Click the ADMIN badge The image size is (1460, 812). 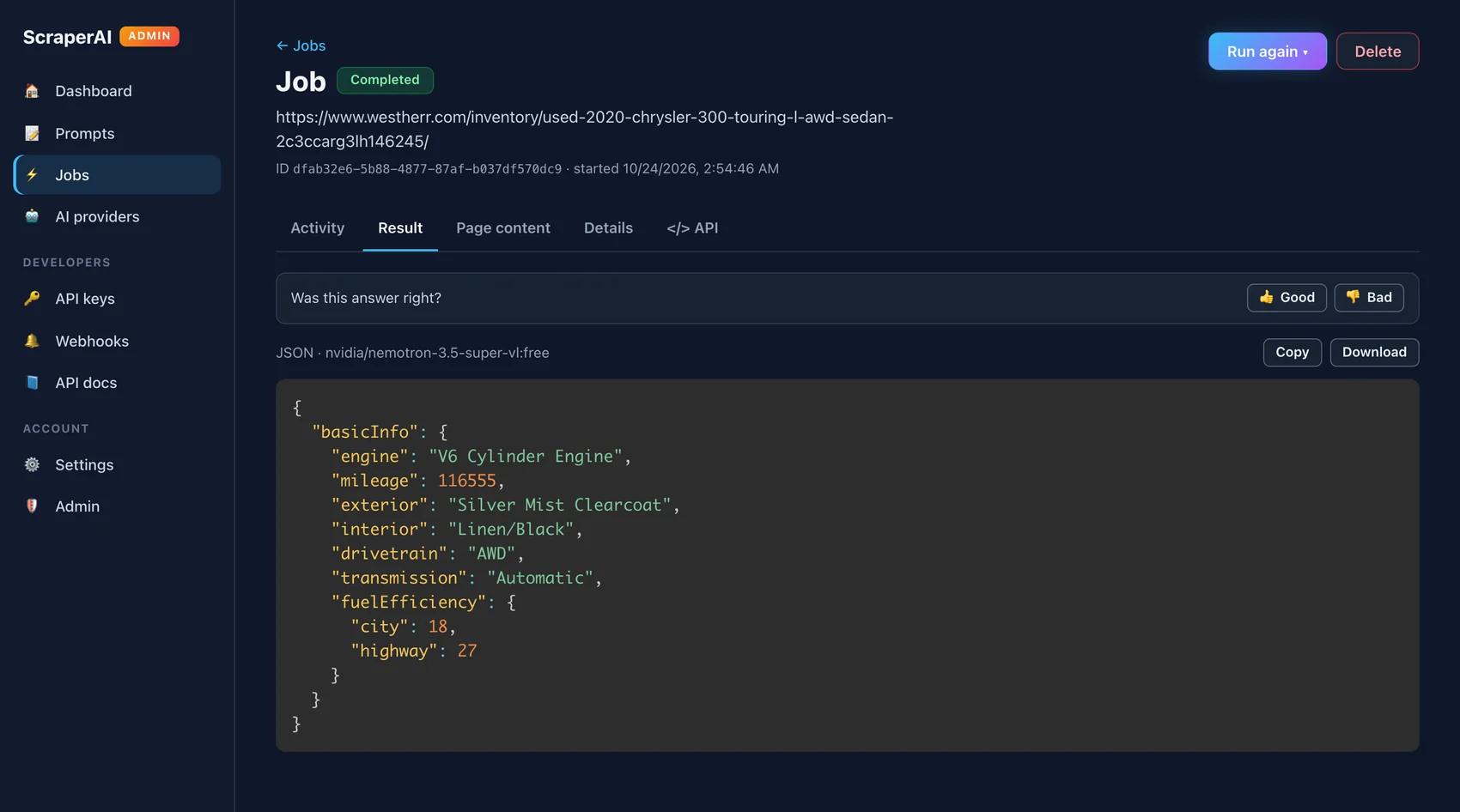(x=149, y=36)
